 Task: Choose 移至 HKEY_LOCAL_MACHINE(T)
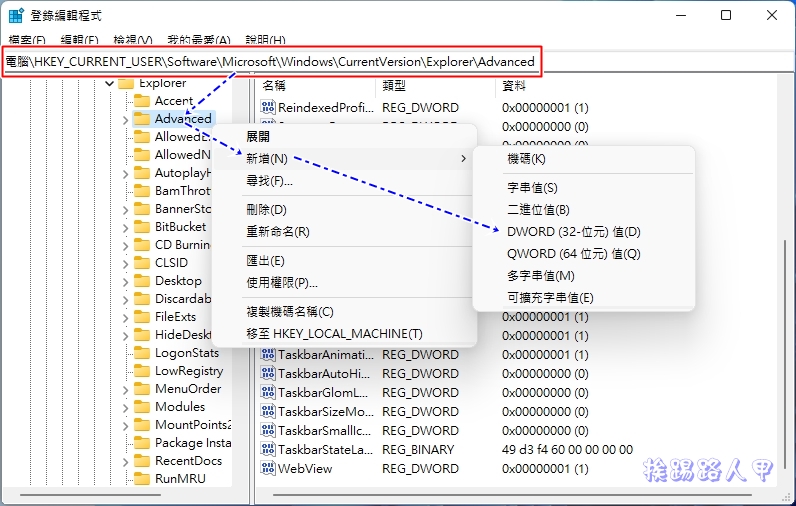point(344,333)
